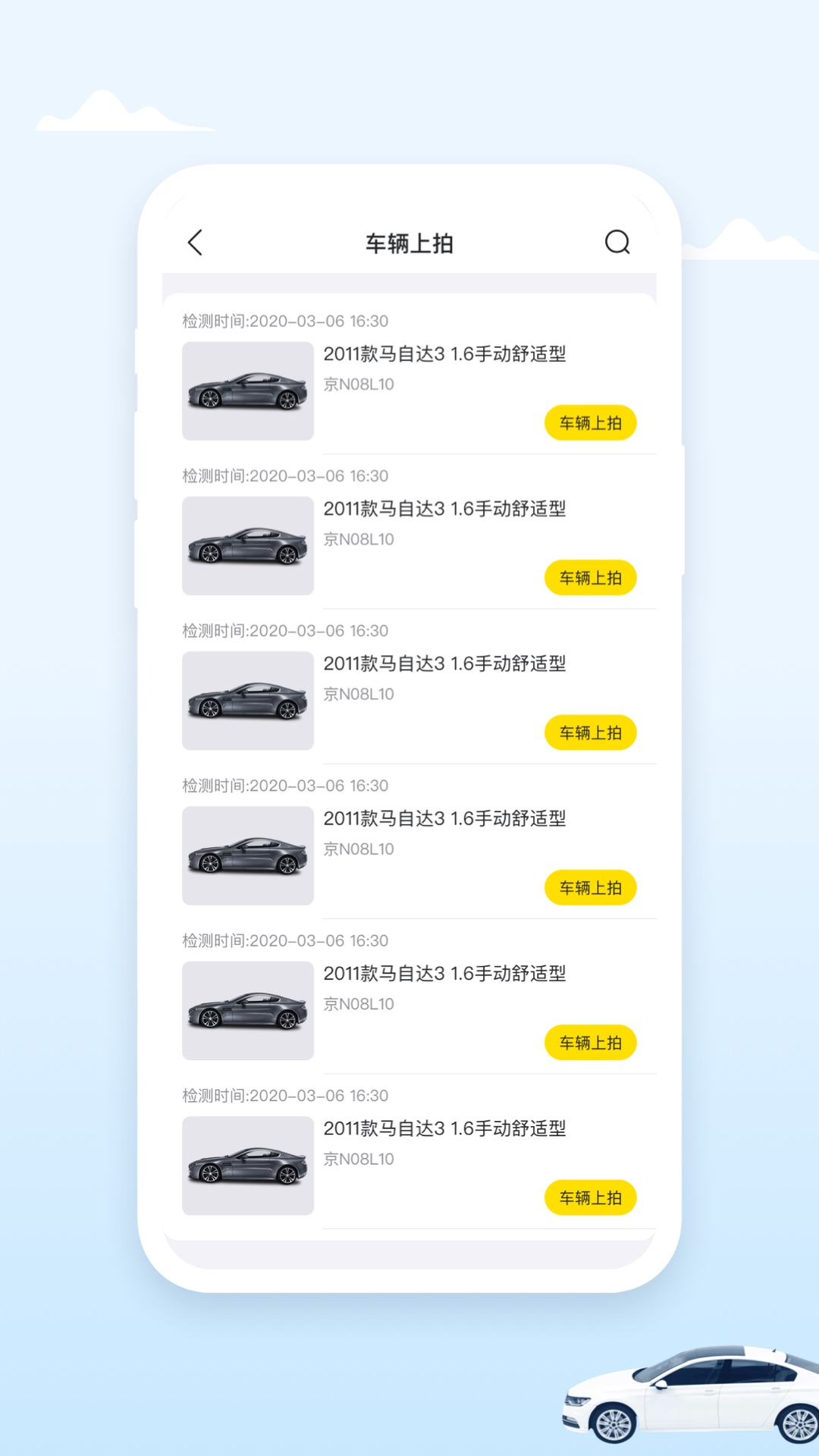
Task: Open the search magnifier icon
Action: tap(617, 243)
